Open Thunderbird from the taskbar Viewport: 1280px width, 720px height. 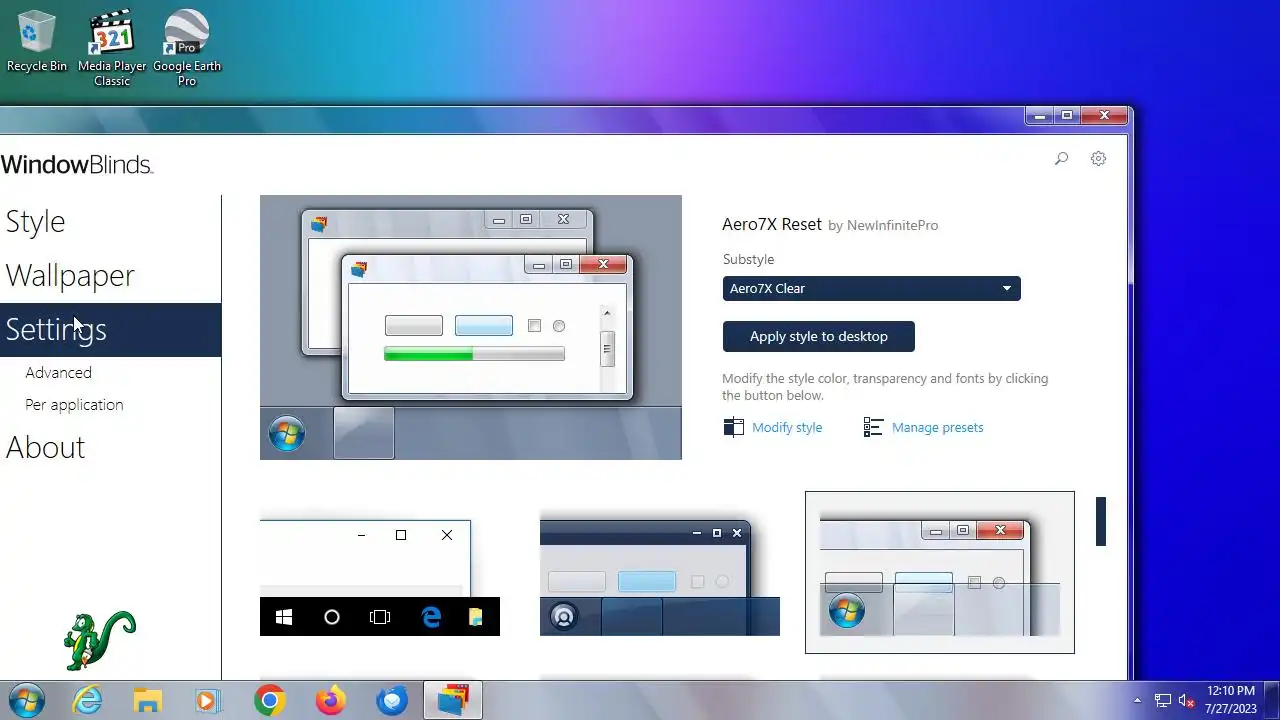pyautogui.click(x=391, y=701)
